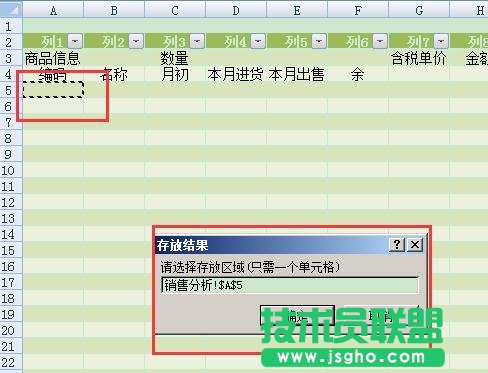Select column B header
The width and height of the screenshot is (488, 373).
(x=114, y=10)
